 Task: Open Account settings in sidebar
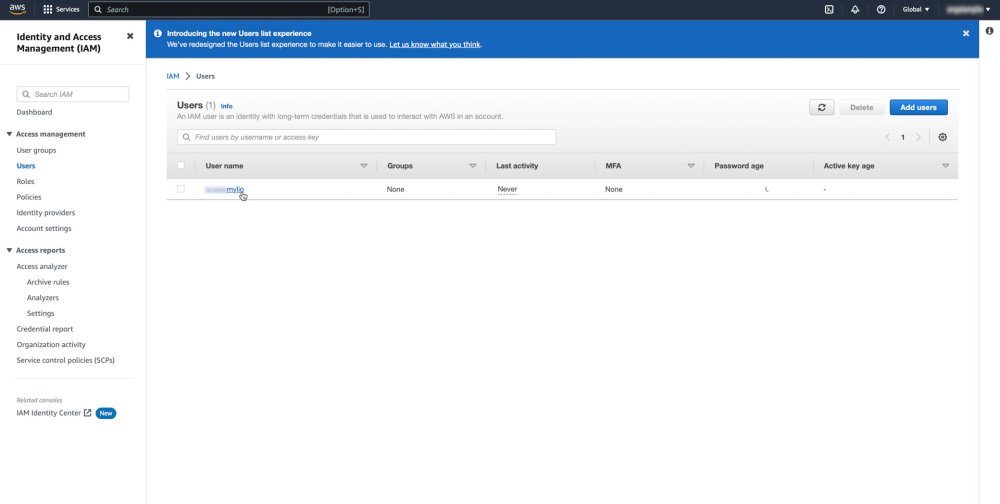point(44,228)
